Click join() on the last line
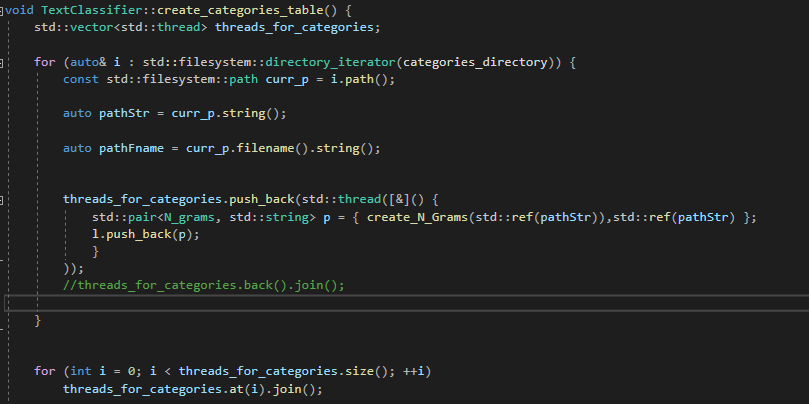The height and width of the screenshot is (404, 809). 293,389
